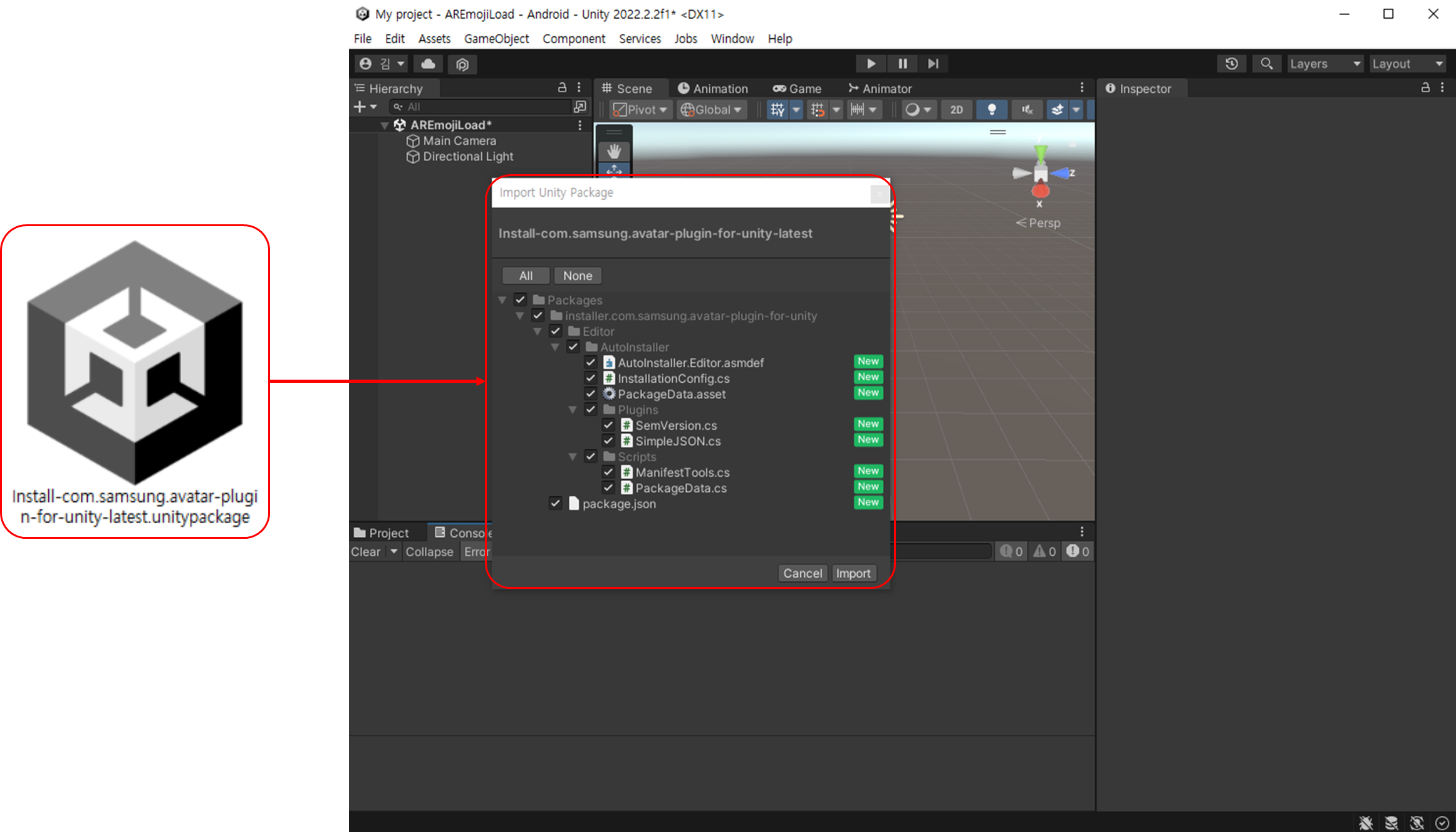Switch to the Game tab

pyautogui.click(x=796, y=88)
